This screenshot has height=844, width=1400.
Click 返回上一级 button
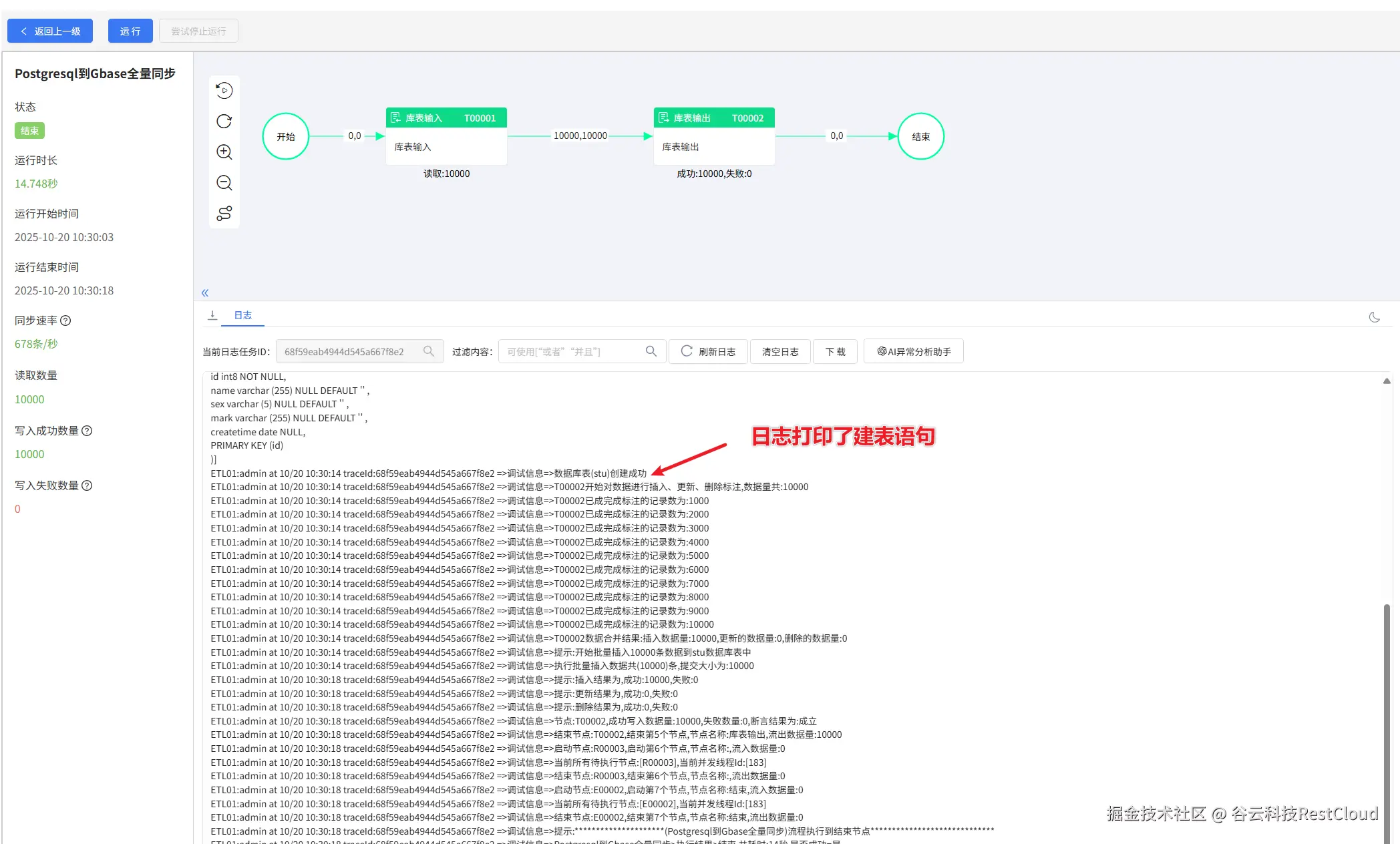[50, 31]
